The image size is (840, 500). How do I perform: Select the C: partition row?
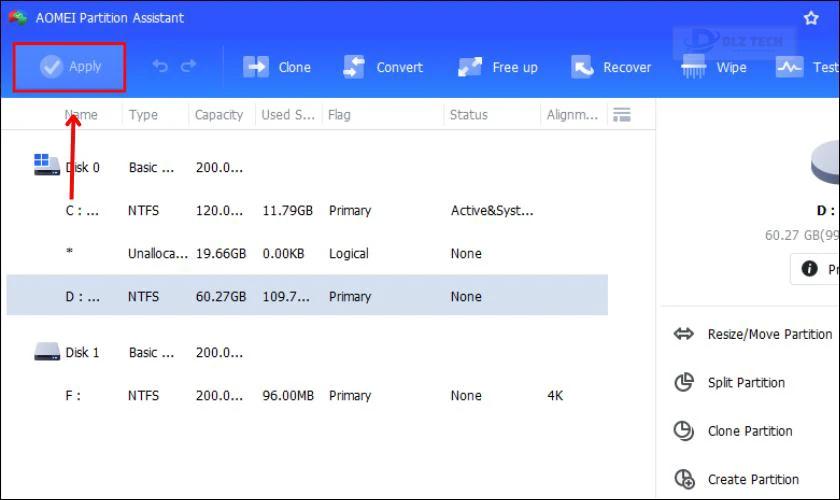coord(307,211)
